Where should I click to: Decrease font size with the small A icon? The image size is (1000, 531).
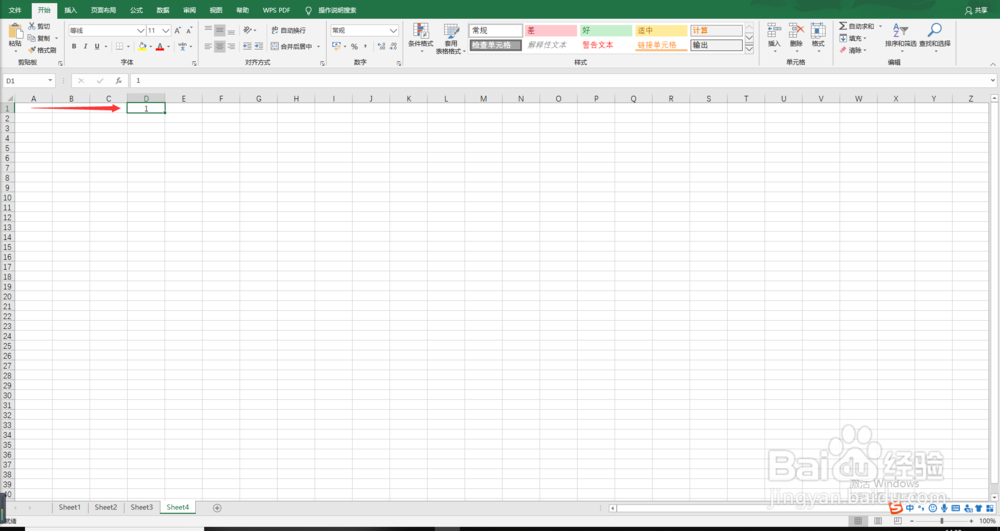click(189, 30)
